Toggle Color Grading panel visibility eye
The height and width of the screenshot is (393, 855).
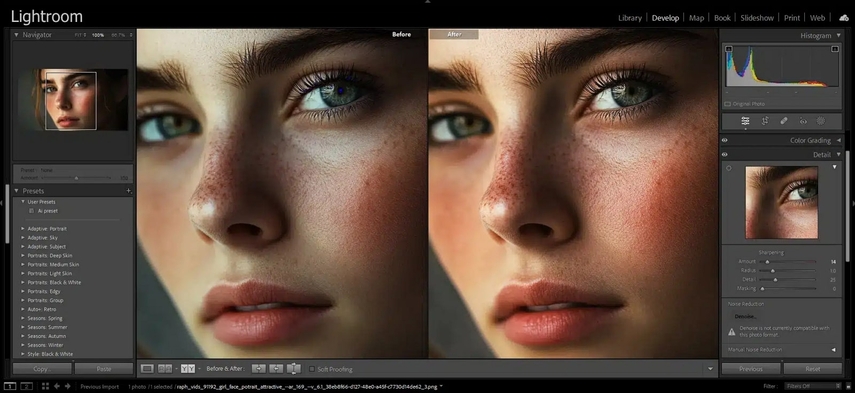(x=725, y=140)
